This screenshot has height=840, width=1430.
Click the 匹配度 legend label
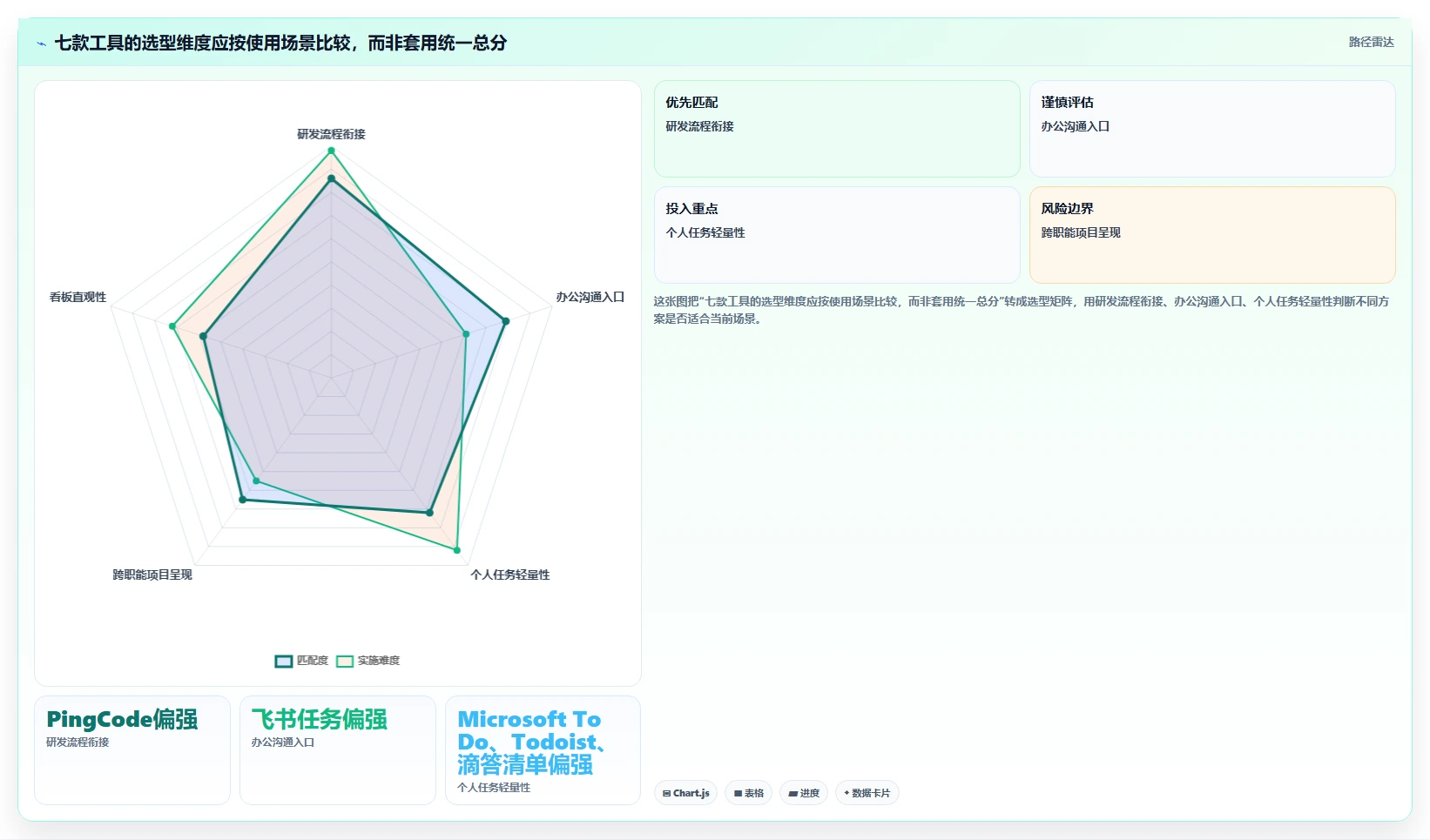313,662
